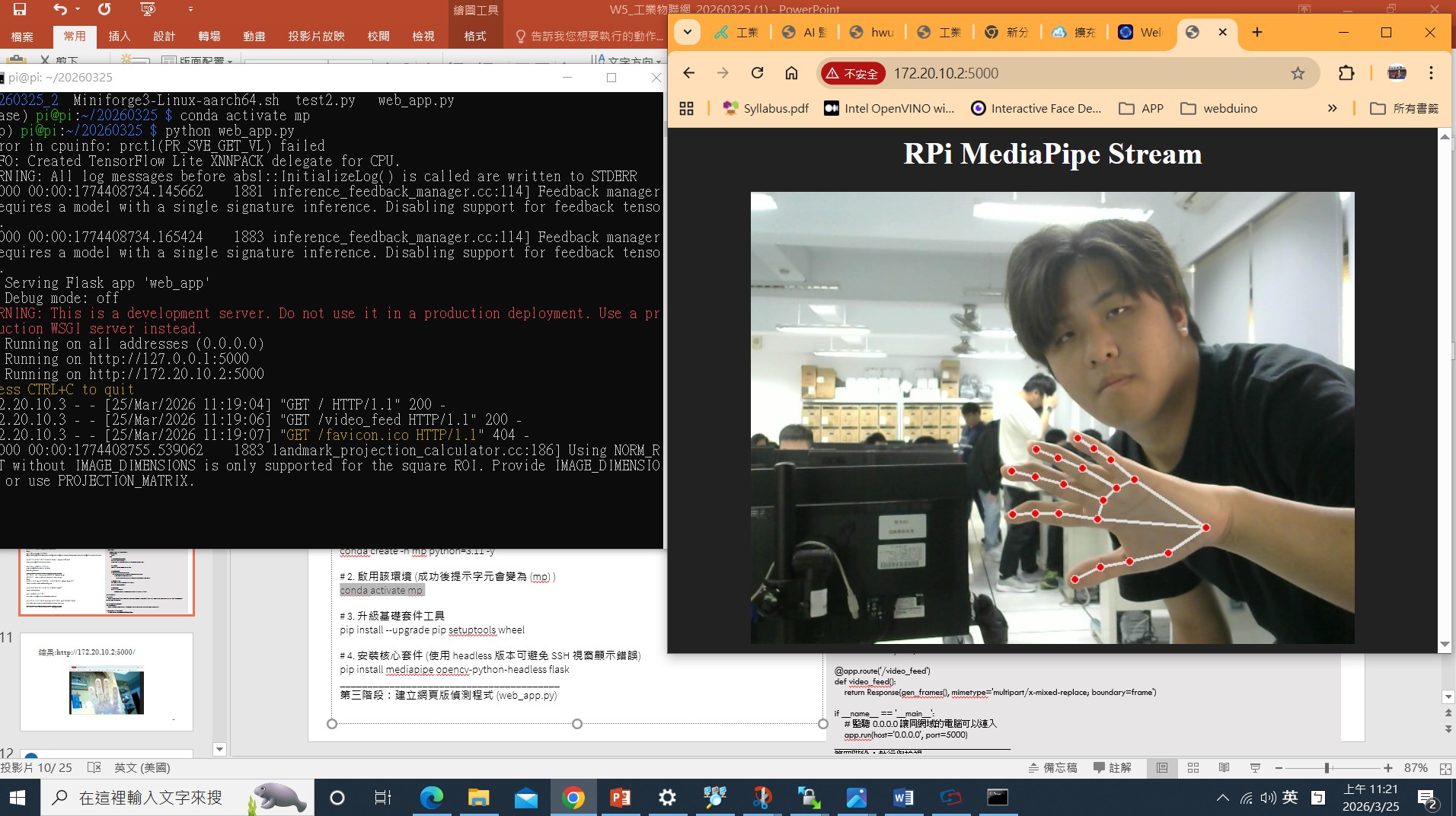
Task: Toggle the Comments (註解) pane
Action: (1113, 768)
